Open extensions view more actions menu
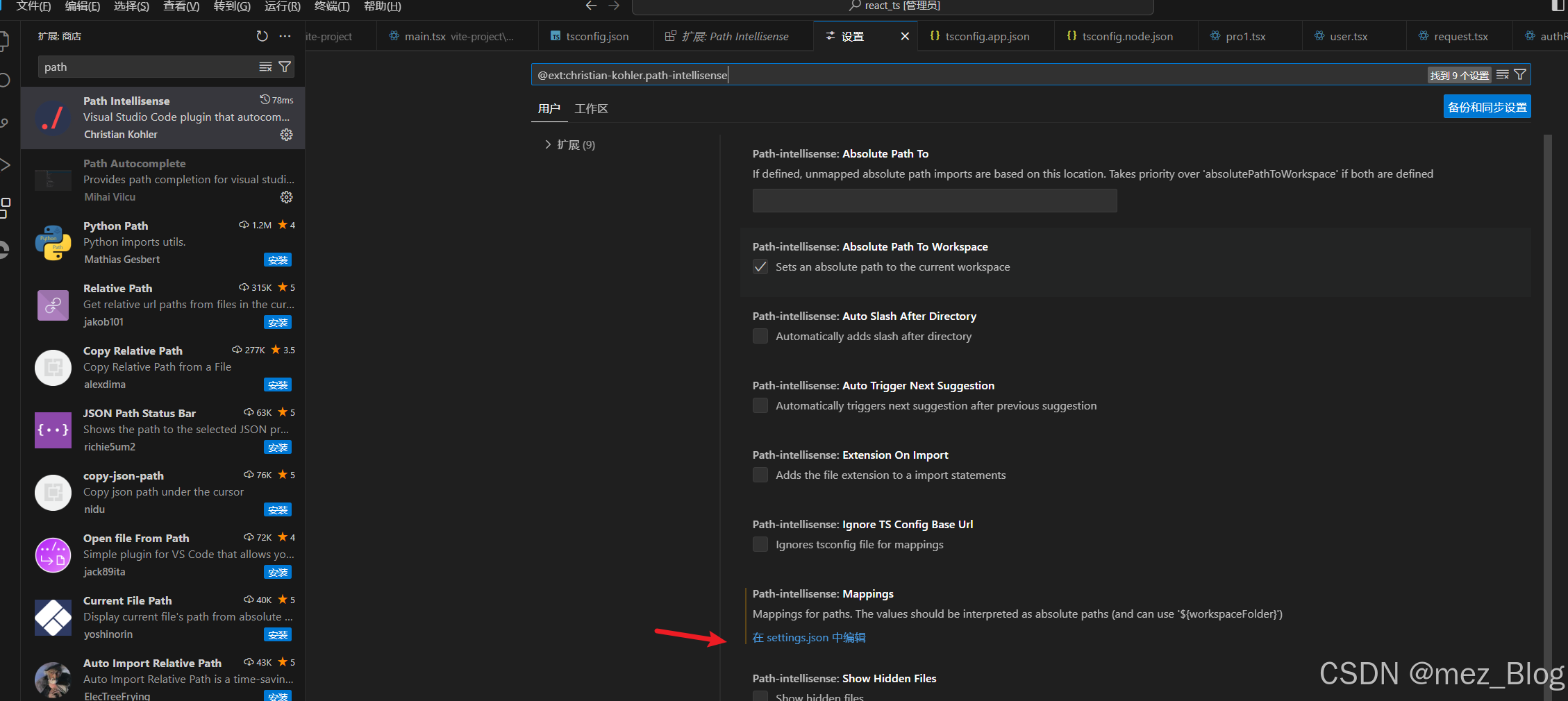This screenshot has width=1568, height=701. tap(285, 36)
